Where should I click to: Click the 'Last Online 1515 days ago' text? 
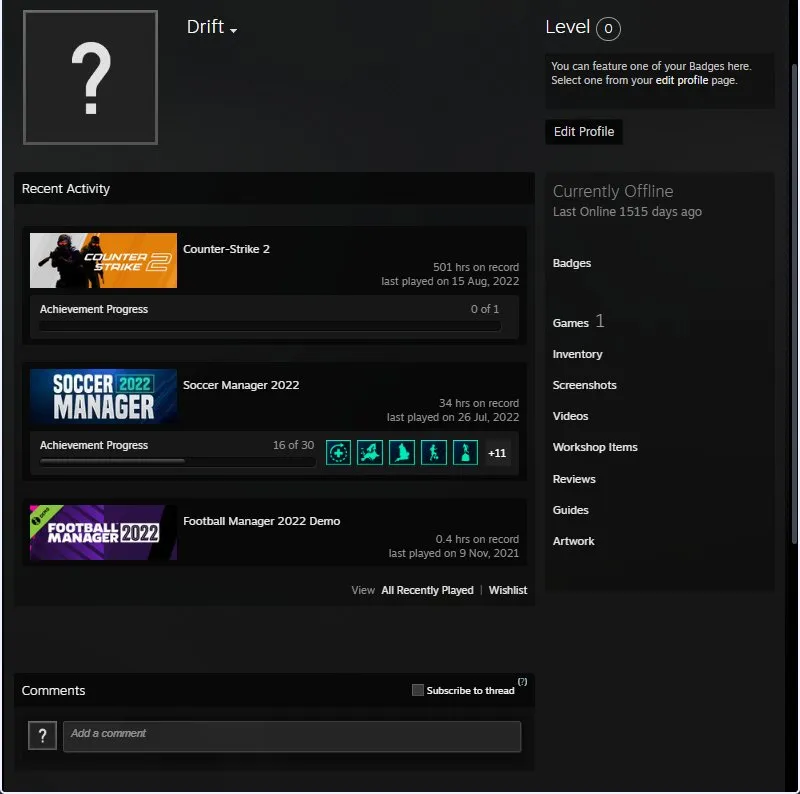pyautogui.click(x=627, y=212)
